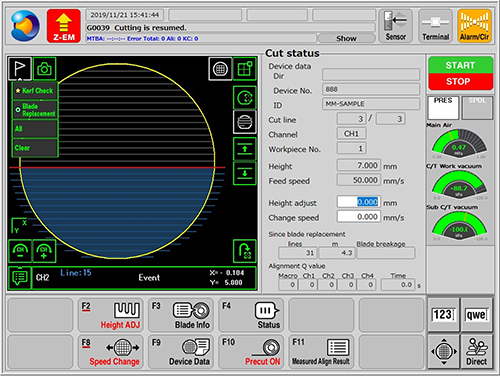
Task: Open the qwe keyboard
Action: click(x=477, y=314)
